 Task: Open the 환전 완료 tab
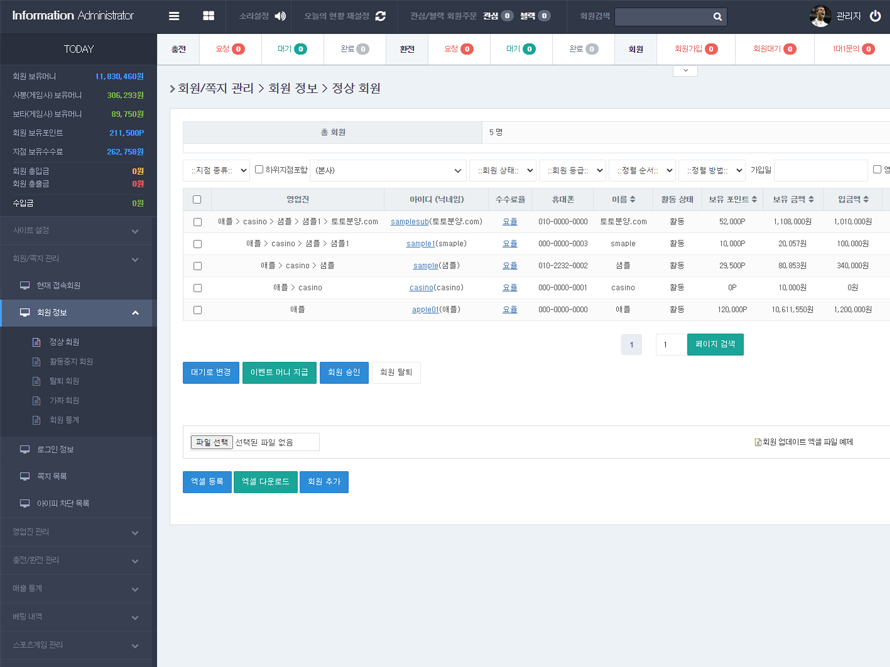pyautogui.click(x=583, y=49)
